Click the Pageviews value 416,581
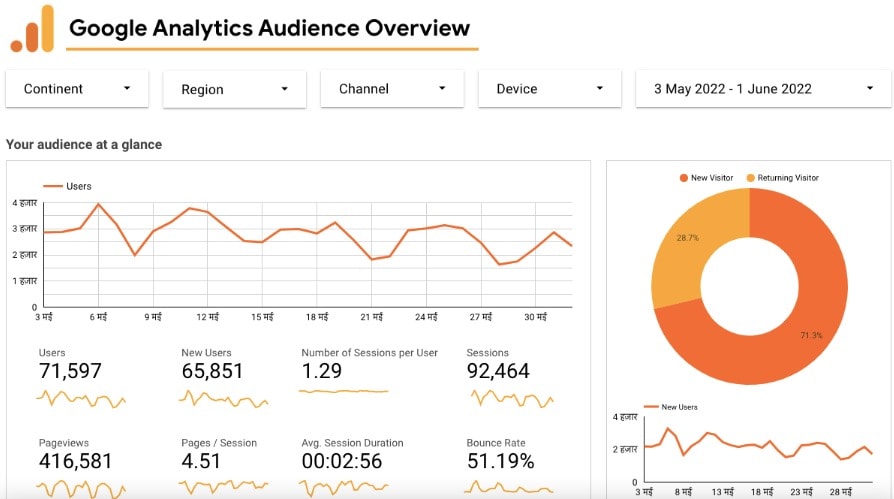894x499 pixels. tap(75, 461)
